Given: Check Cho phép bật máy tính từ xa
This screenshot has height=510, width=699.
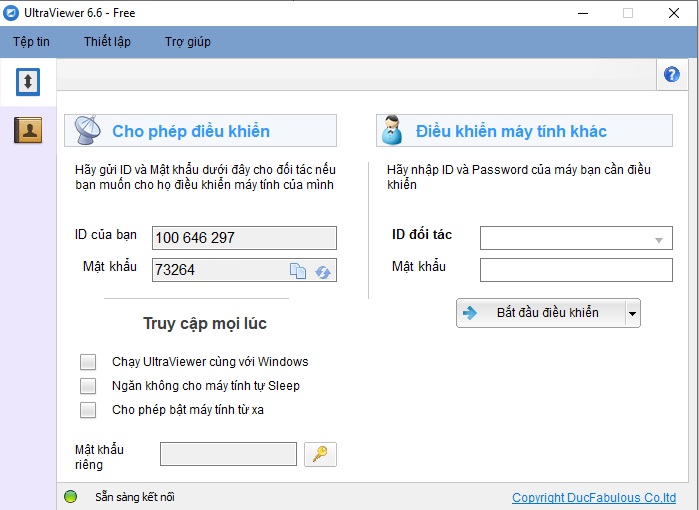Looking at the screenshot, I should tap(88, 410).
